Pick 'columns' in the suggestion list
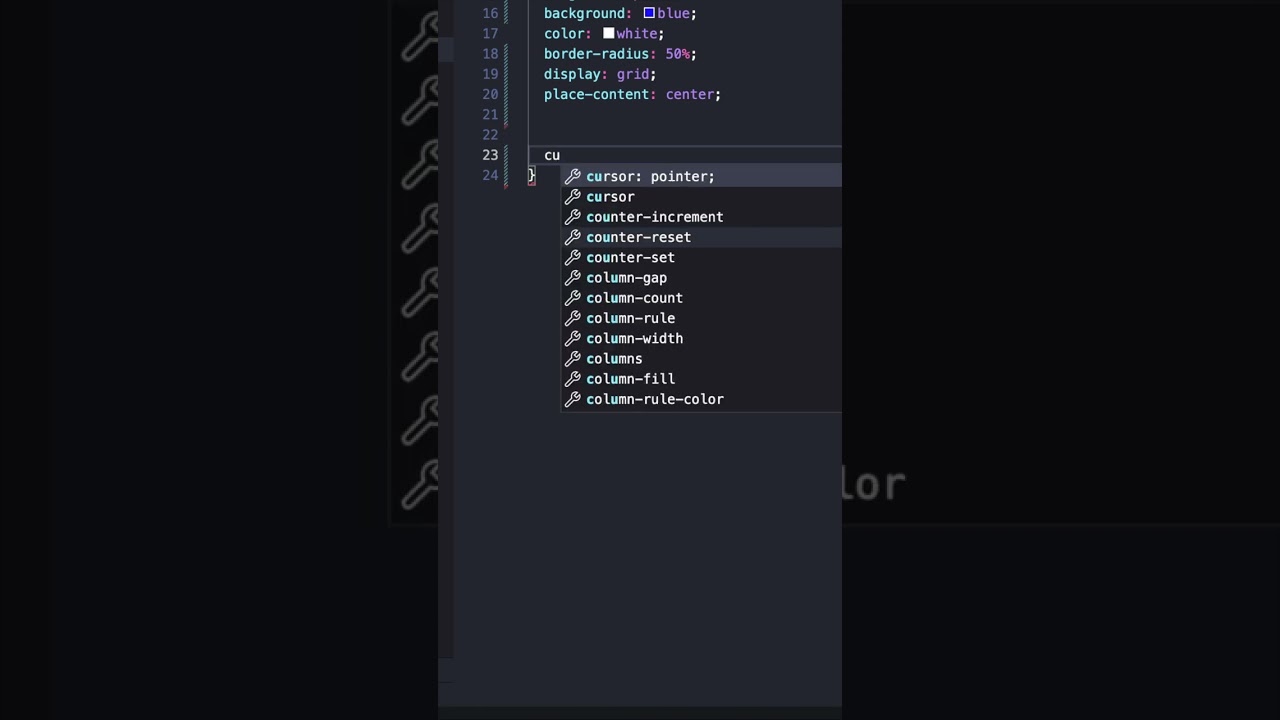 click(701, 359)
